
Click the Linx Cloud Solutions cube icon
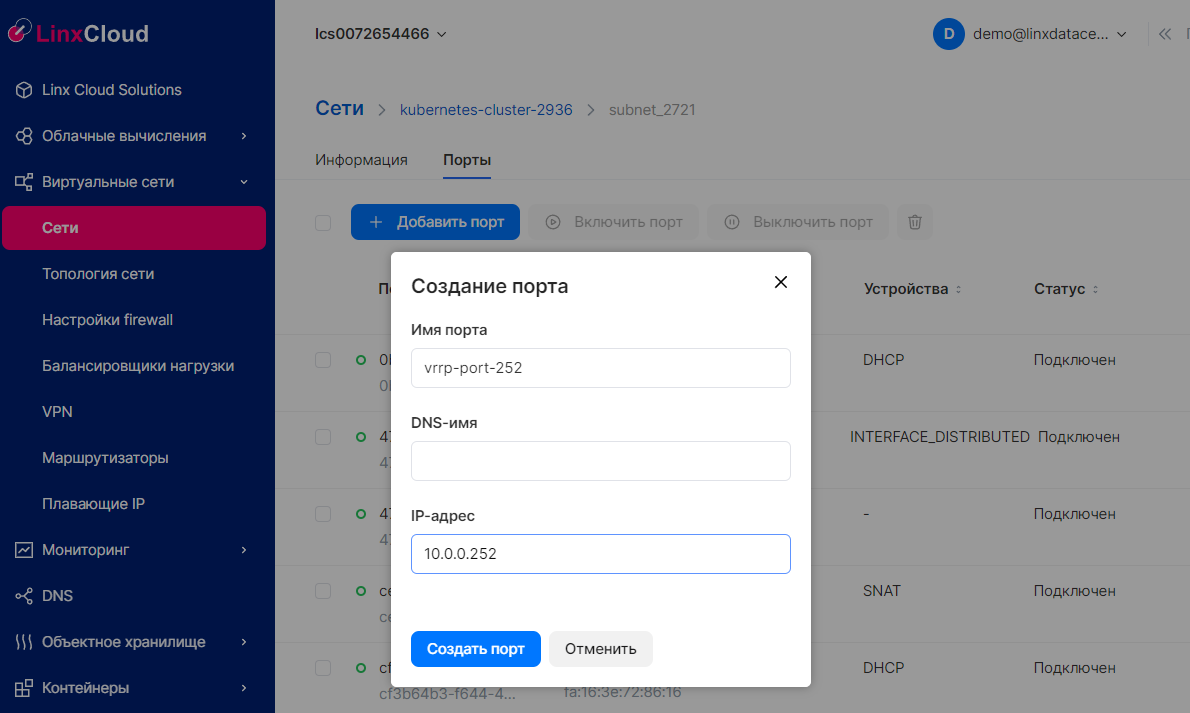click(x=24, y=90)
